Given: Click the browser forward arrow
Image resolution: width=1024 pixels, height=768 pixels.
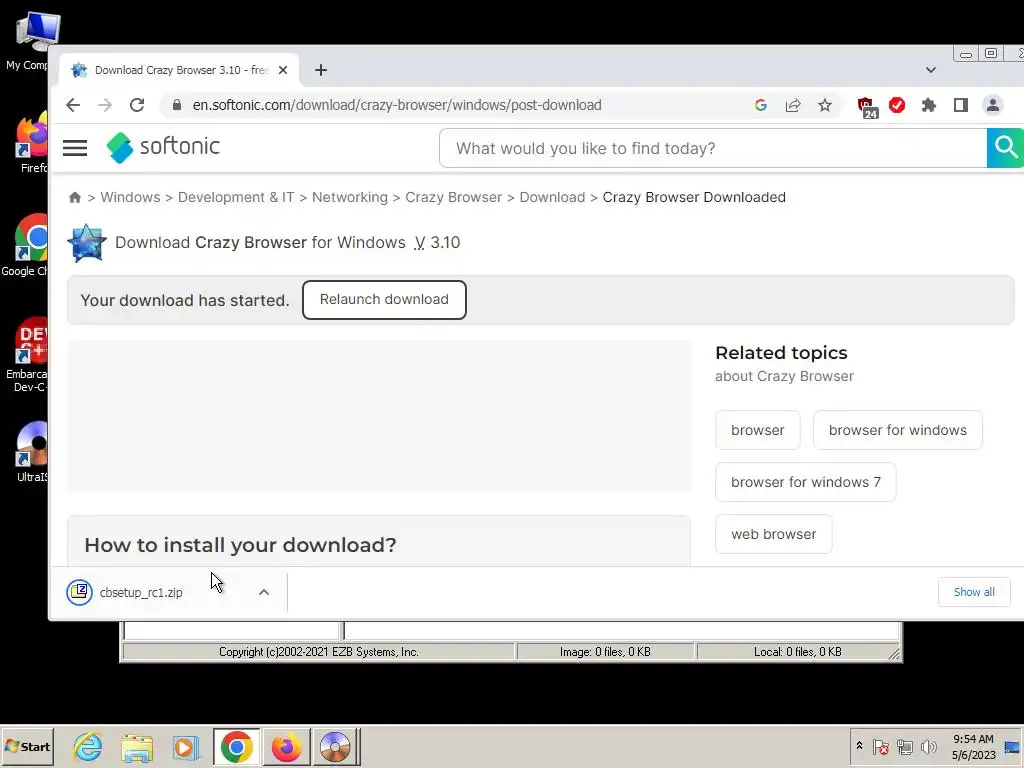Looking at the screenshot, I should pos(104,105).
